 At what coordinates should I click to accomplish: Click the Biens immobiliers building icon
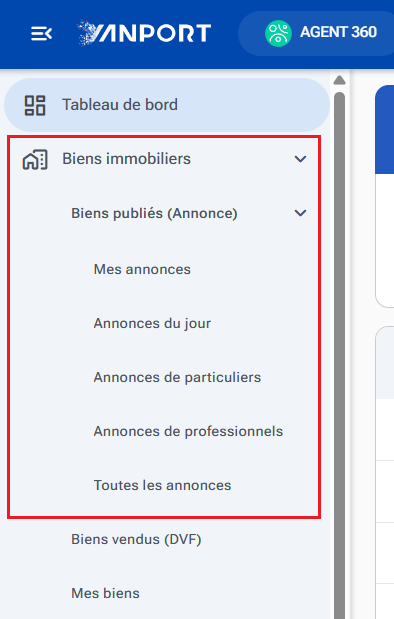(x=35, y=159)
